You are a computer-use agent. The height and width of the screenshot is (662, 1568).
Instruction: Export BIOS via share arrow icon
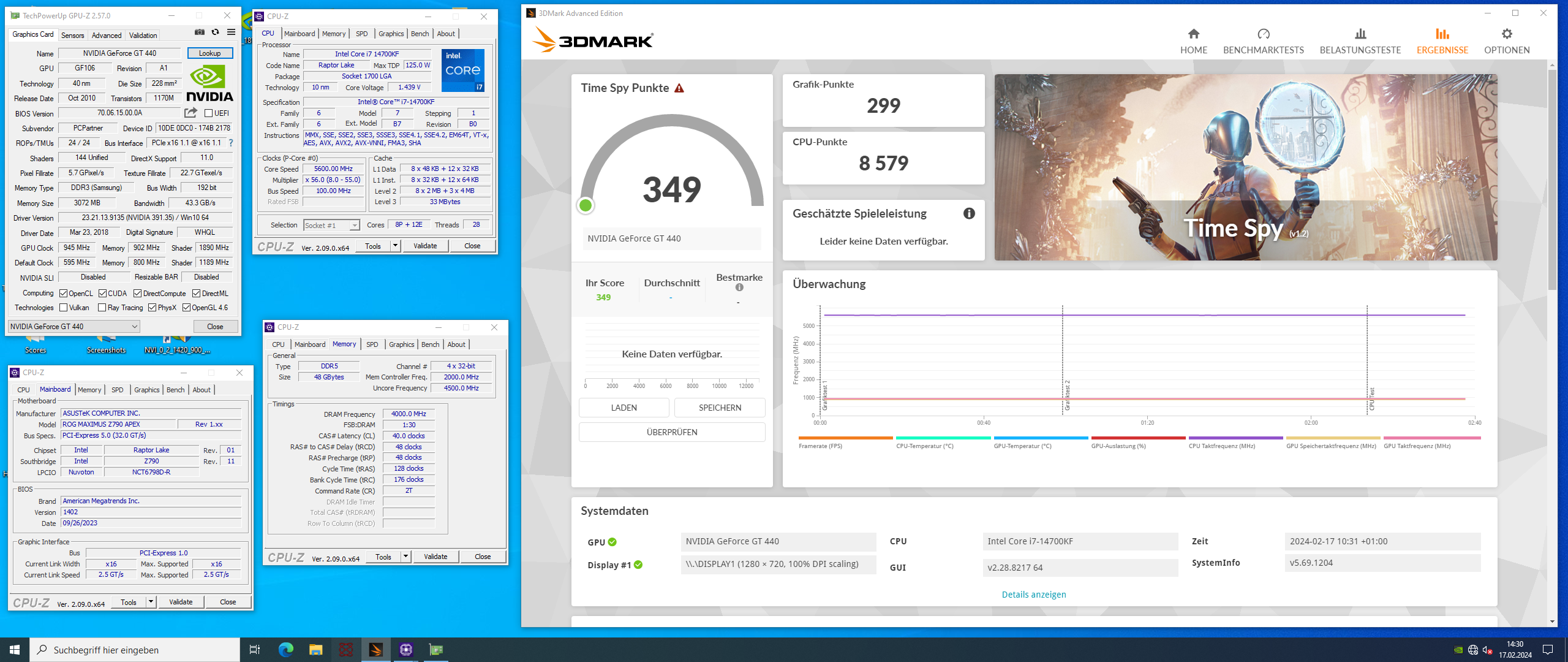(x=190, y=113)
